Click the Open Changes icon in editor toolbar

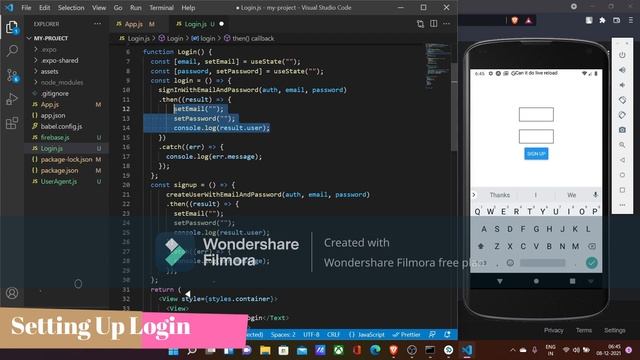coord(420,24)
